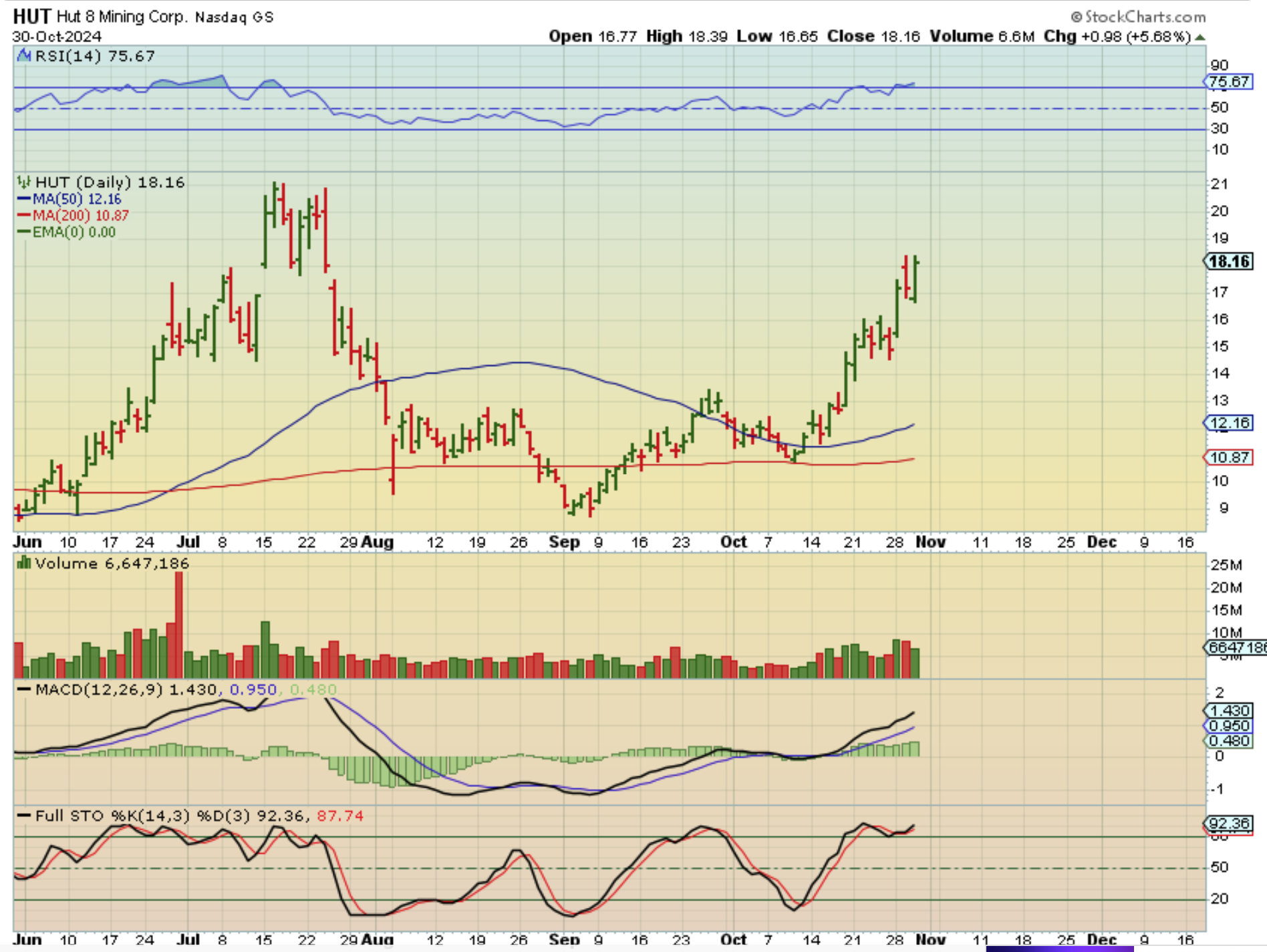Screen dimensions: 1267x952
Task: Click the 90 level on the RSI axis
Action: click(x=1220, y=65)
